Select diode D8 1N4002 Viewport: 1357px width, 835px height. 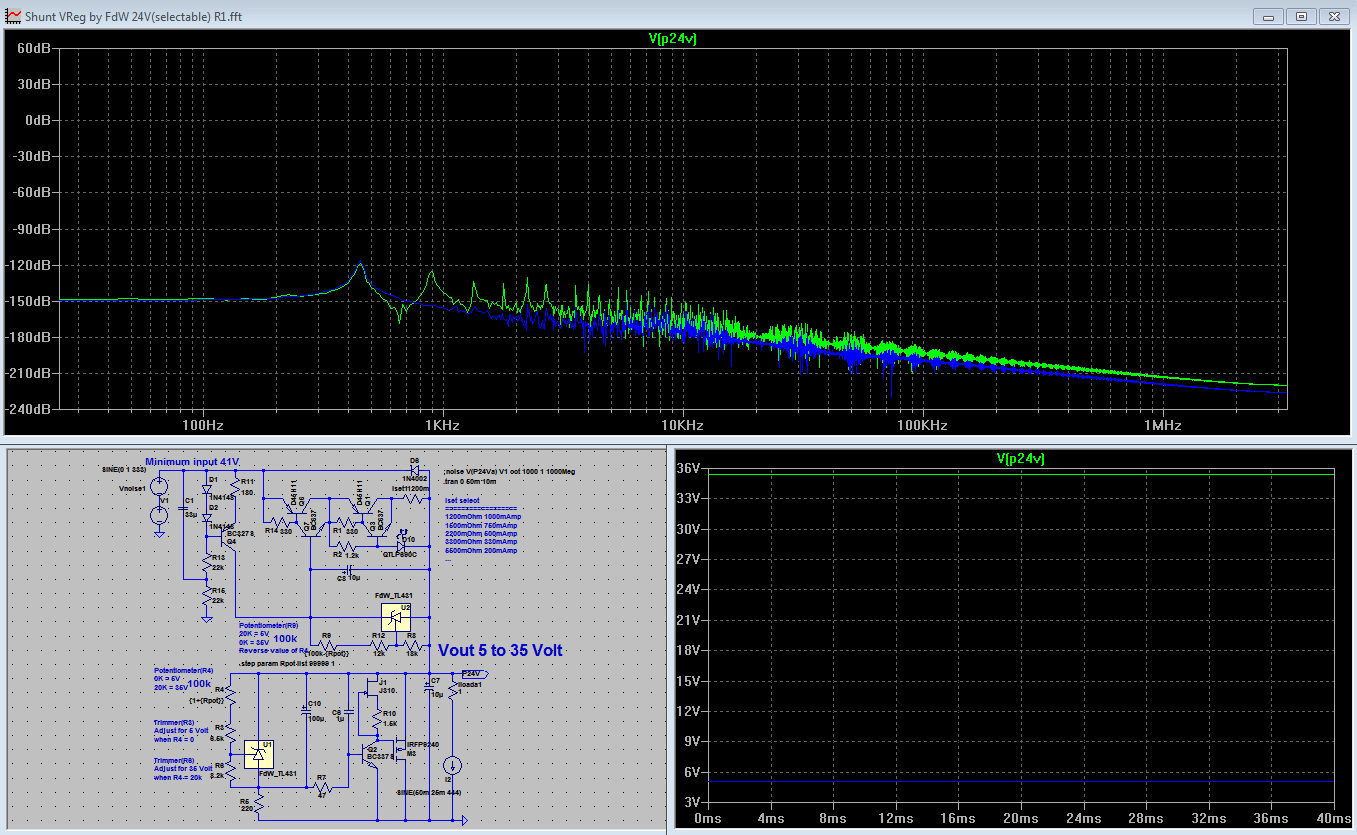coord(414,470)
